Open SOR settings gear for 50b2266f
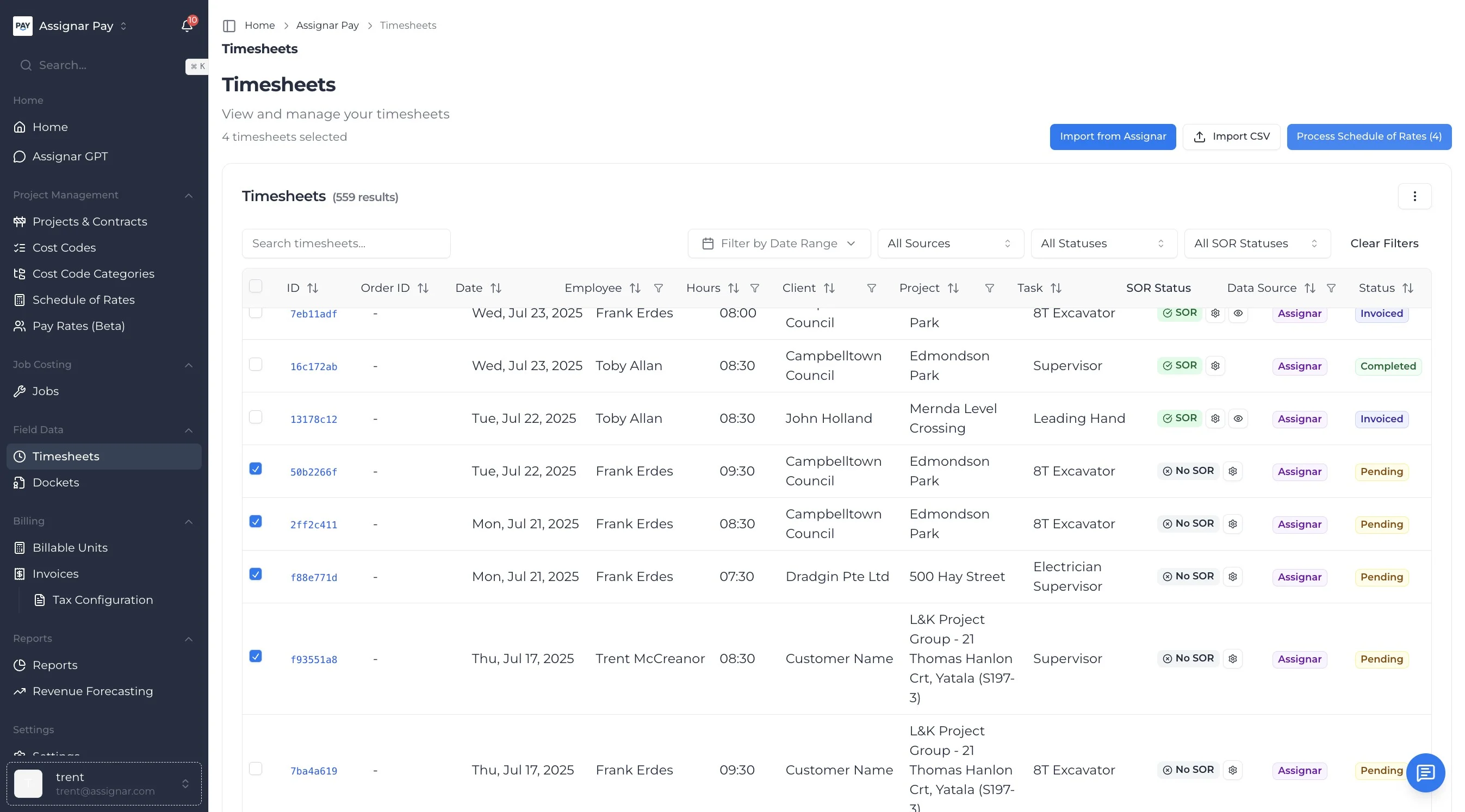 tap(1232, 471)
